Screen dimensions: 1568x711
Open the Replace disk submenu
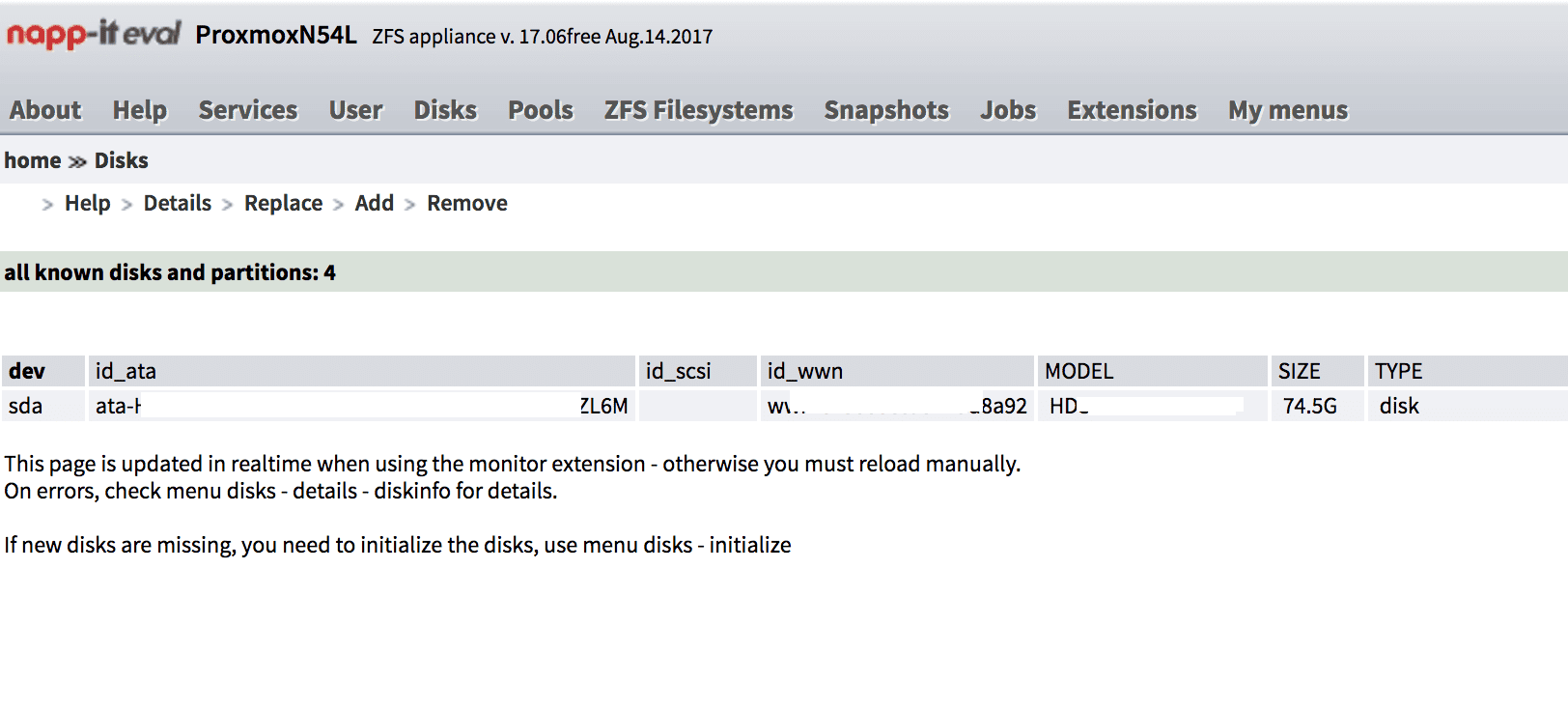tap(284, 203)
